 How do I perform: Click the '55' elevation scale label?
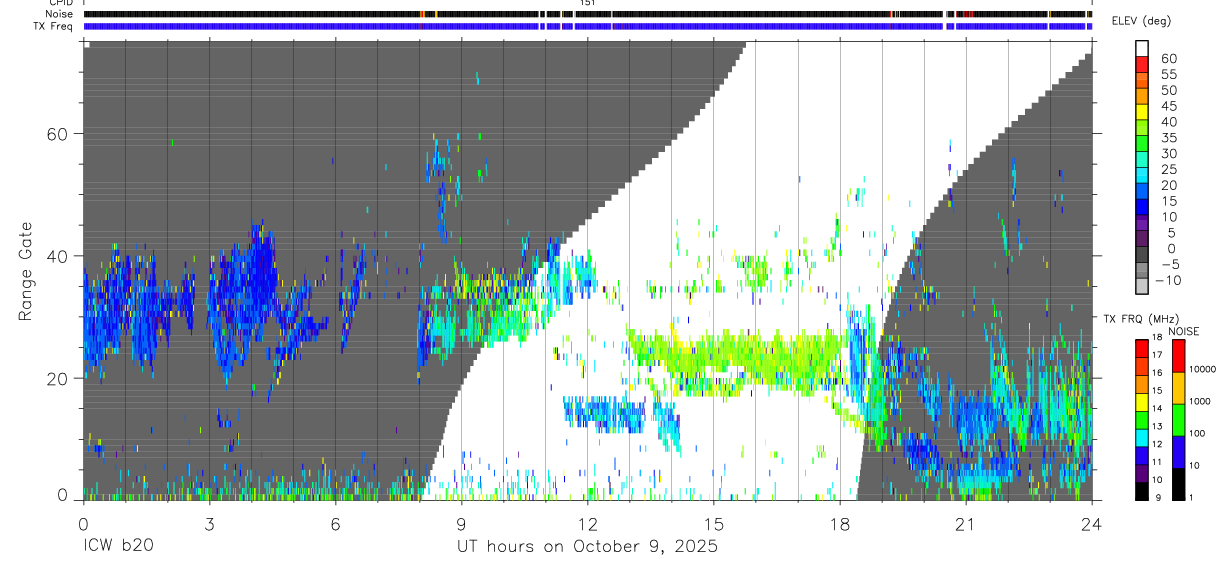point(1168,74)
